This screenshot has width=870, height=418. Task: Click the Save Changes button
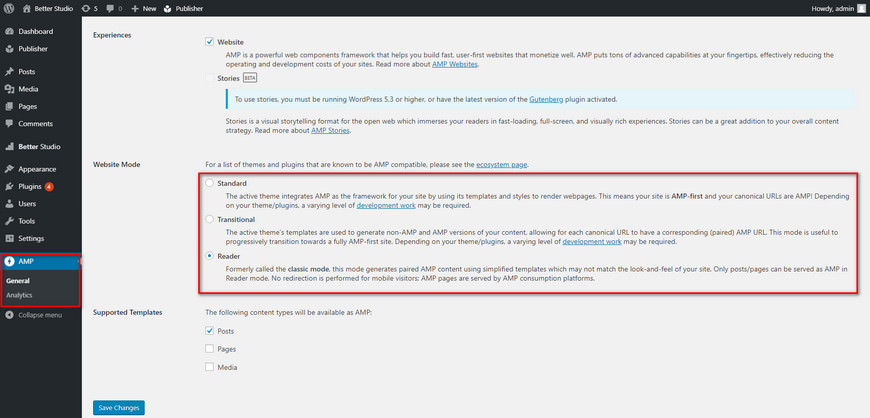pyautogui.click(x=119, y=408)
